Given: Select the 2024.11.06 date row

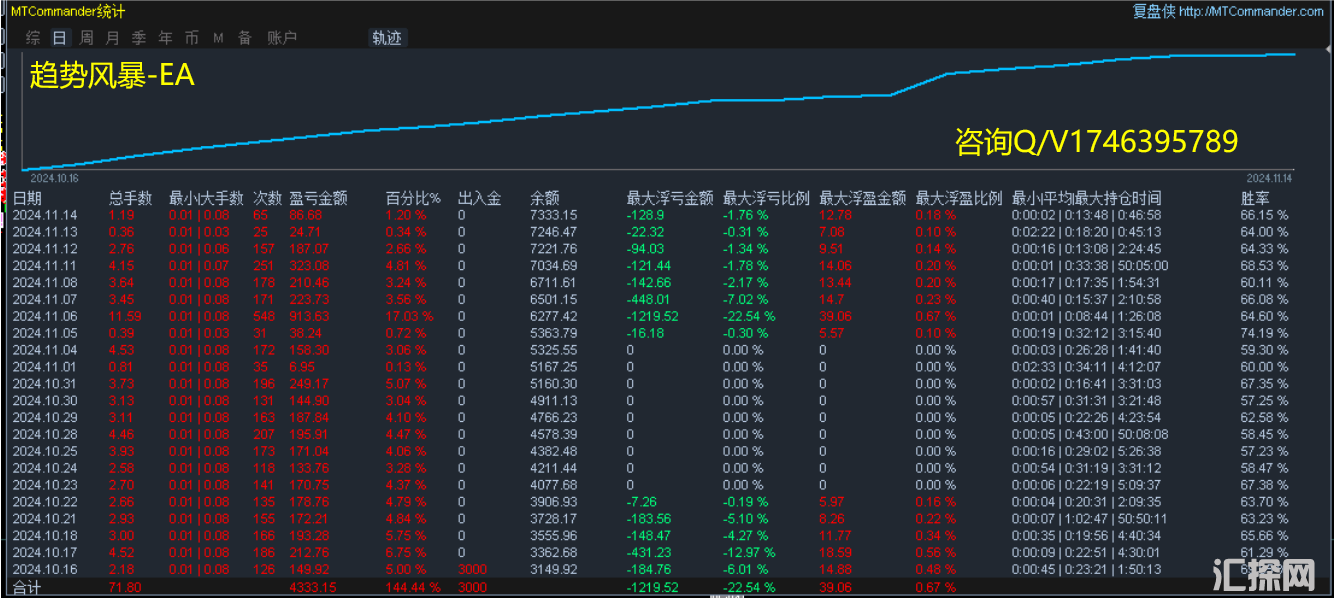Looking at the screenshot, I should (x=44, y=316).
